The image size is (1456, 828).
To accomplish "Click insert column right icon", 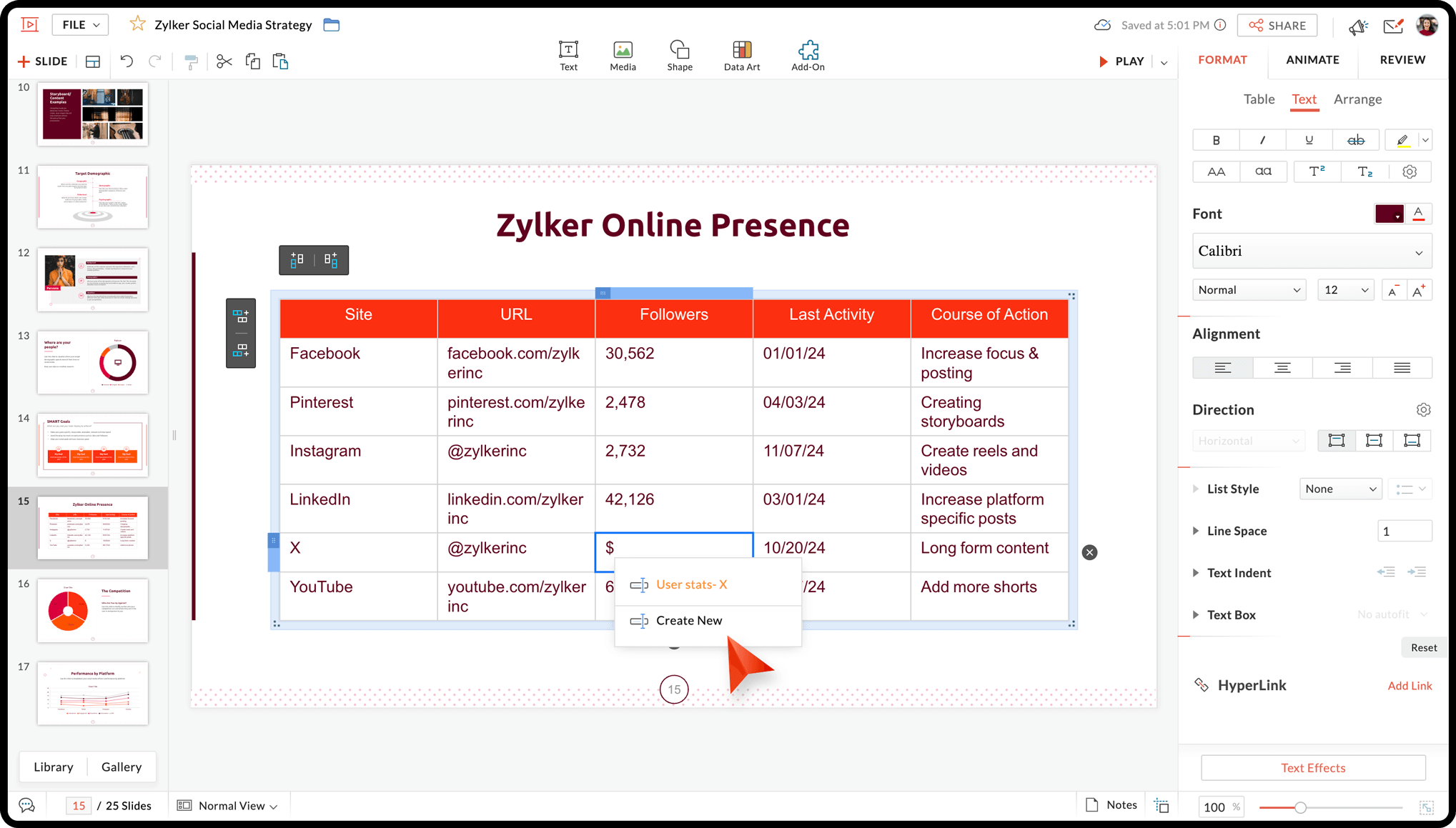I will 331,260.
